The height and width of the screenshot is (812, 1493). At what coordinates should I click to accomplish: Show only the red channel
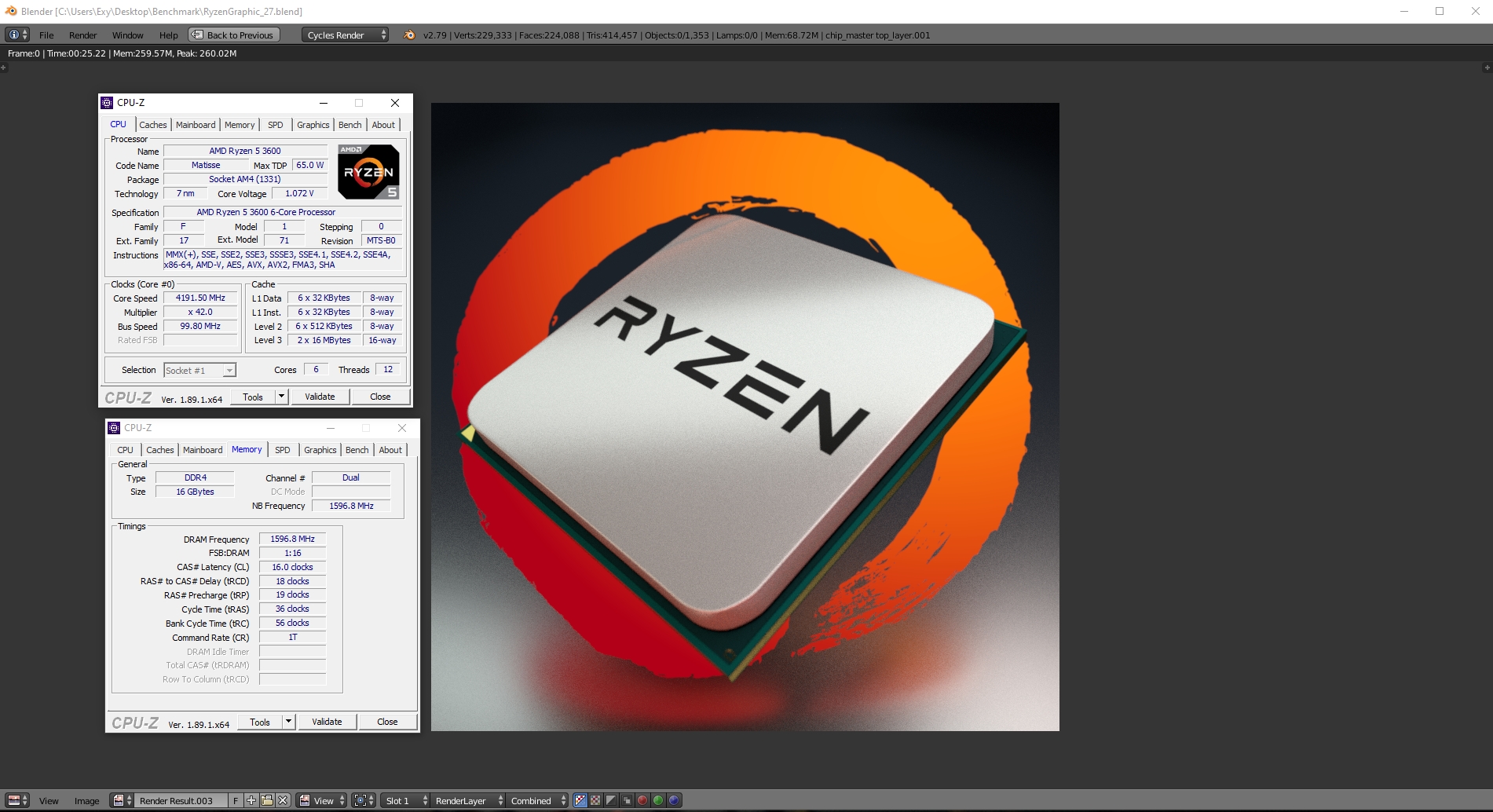pos(642,800)
